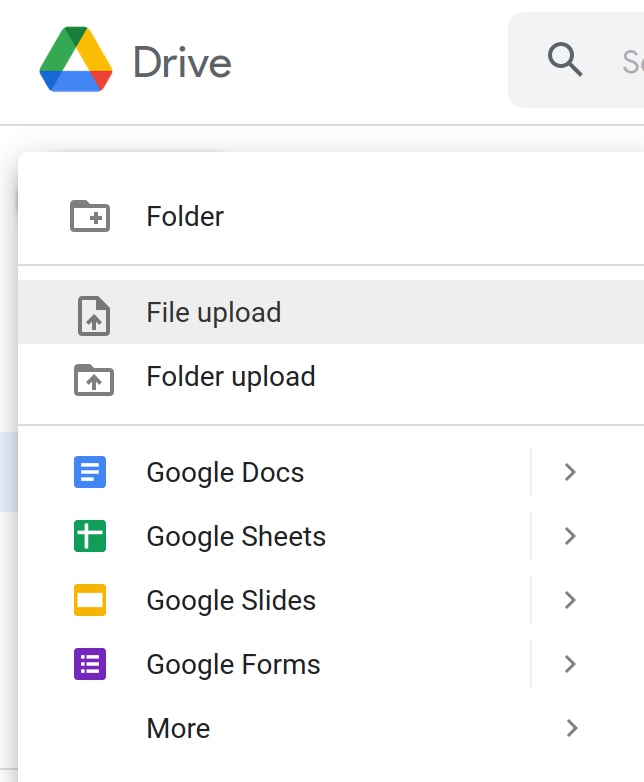Click the blue Google Docs icon
The width and height of the screenshot is (644, 782).
click(x=90, y=472)
